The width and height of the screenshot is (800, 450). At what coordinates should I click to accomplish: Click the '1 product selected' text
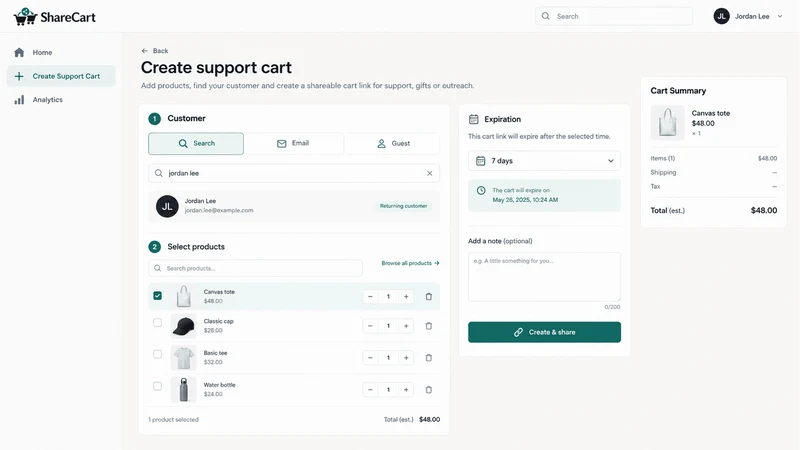click(173, 420)
